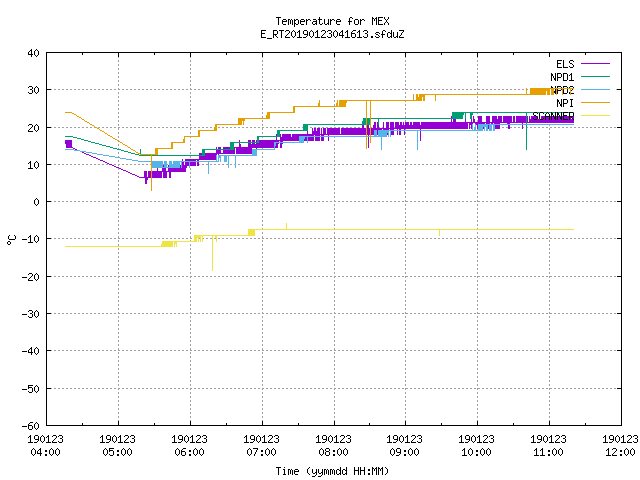Select the NPI legend label
The height and width of the screenshot is (480, 640).
pyautogui.click(x=565, y=103)
